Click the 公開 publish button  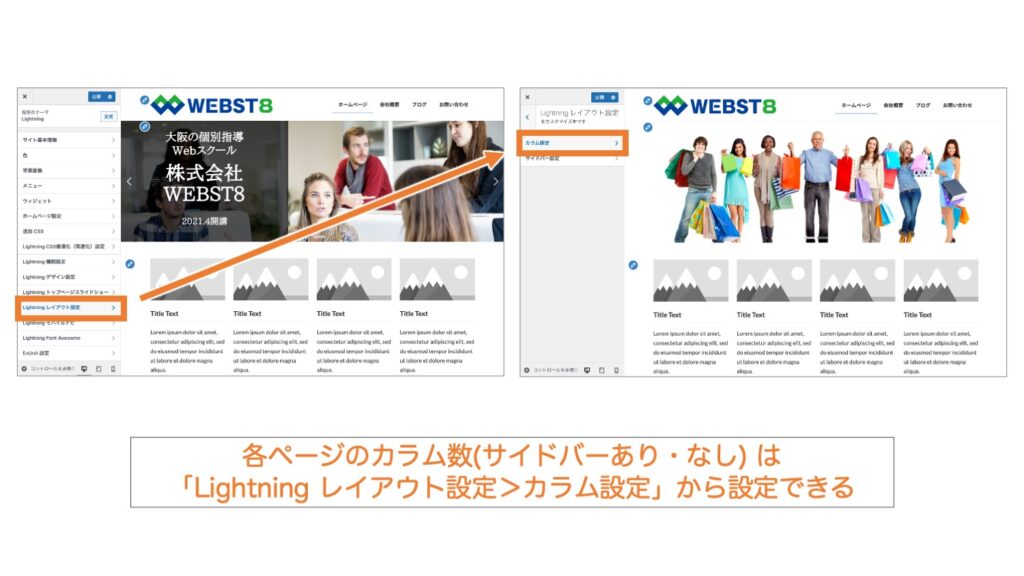click(x=96, y=97)
